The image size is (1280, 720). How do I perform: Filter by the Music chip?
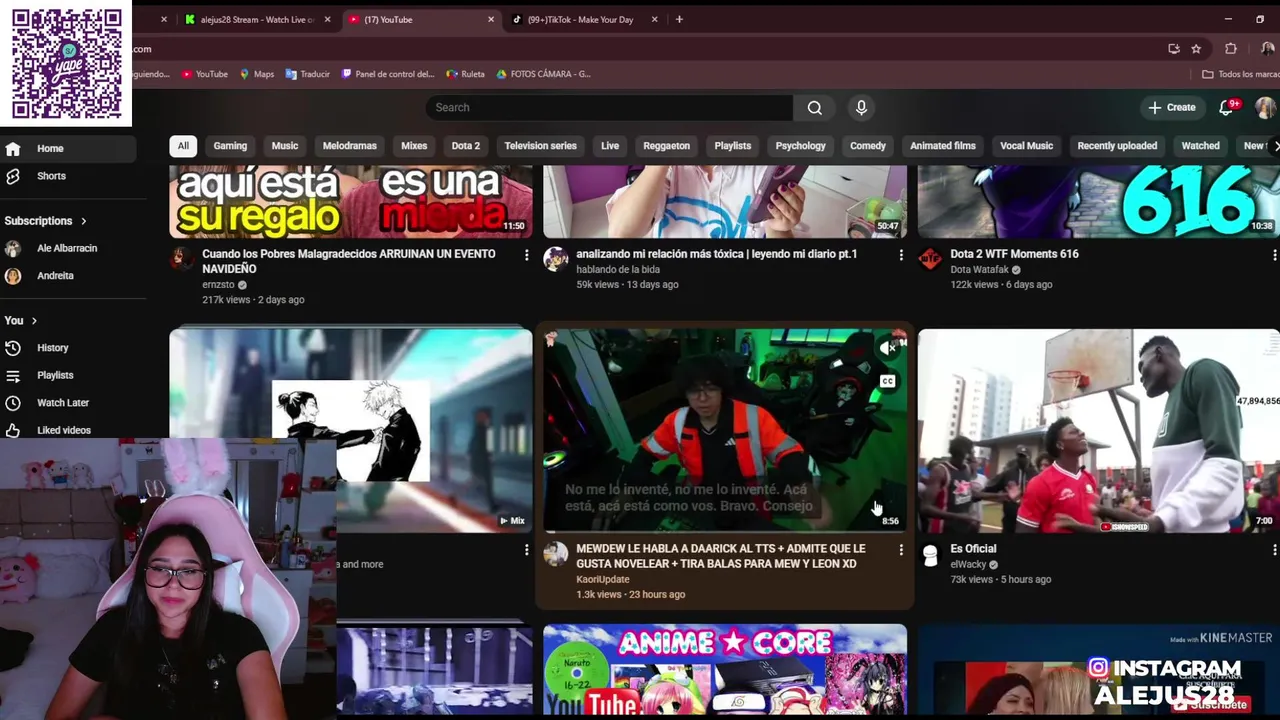[x=285, y=146]
